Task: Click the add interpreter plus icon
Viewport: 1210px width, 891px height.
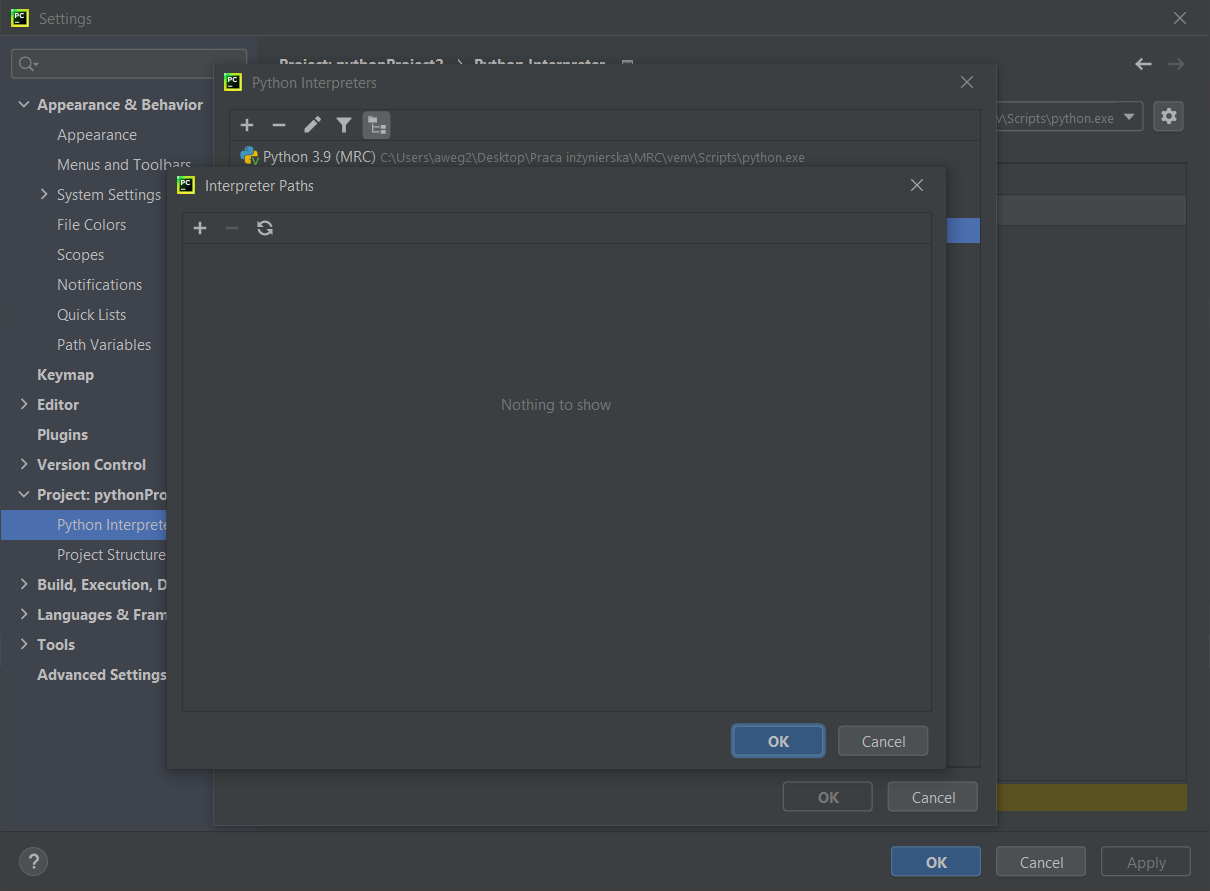Action: [x=247, y=125]
